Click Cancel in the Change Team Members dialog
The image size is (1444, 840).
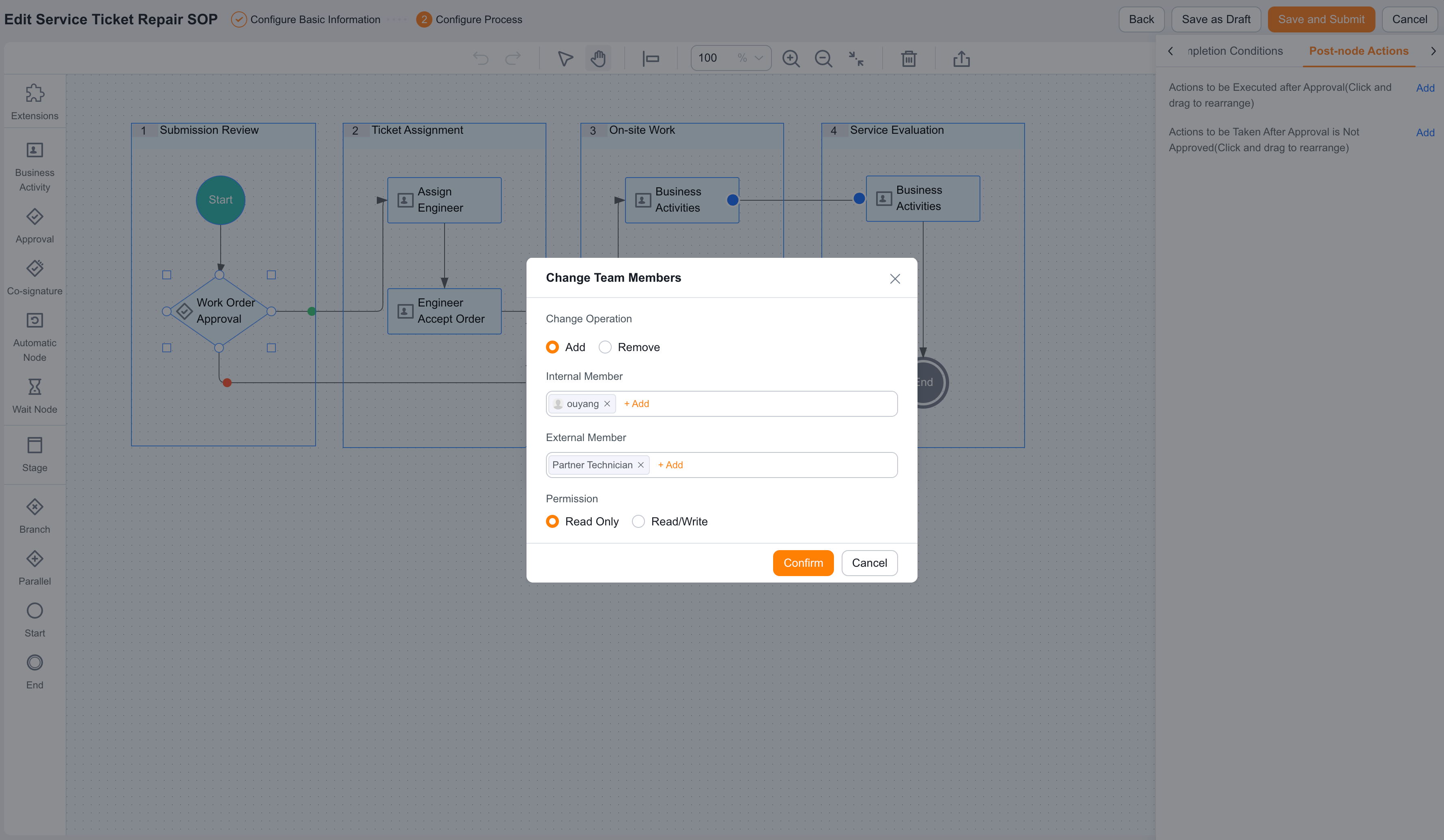pyautogui.click(x=869, y=563)
